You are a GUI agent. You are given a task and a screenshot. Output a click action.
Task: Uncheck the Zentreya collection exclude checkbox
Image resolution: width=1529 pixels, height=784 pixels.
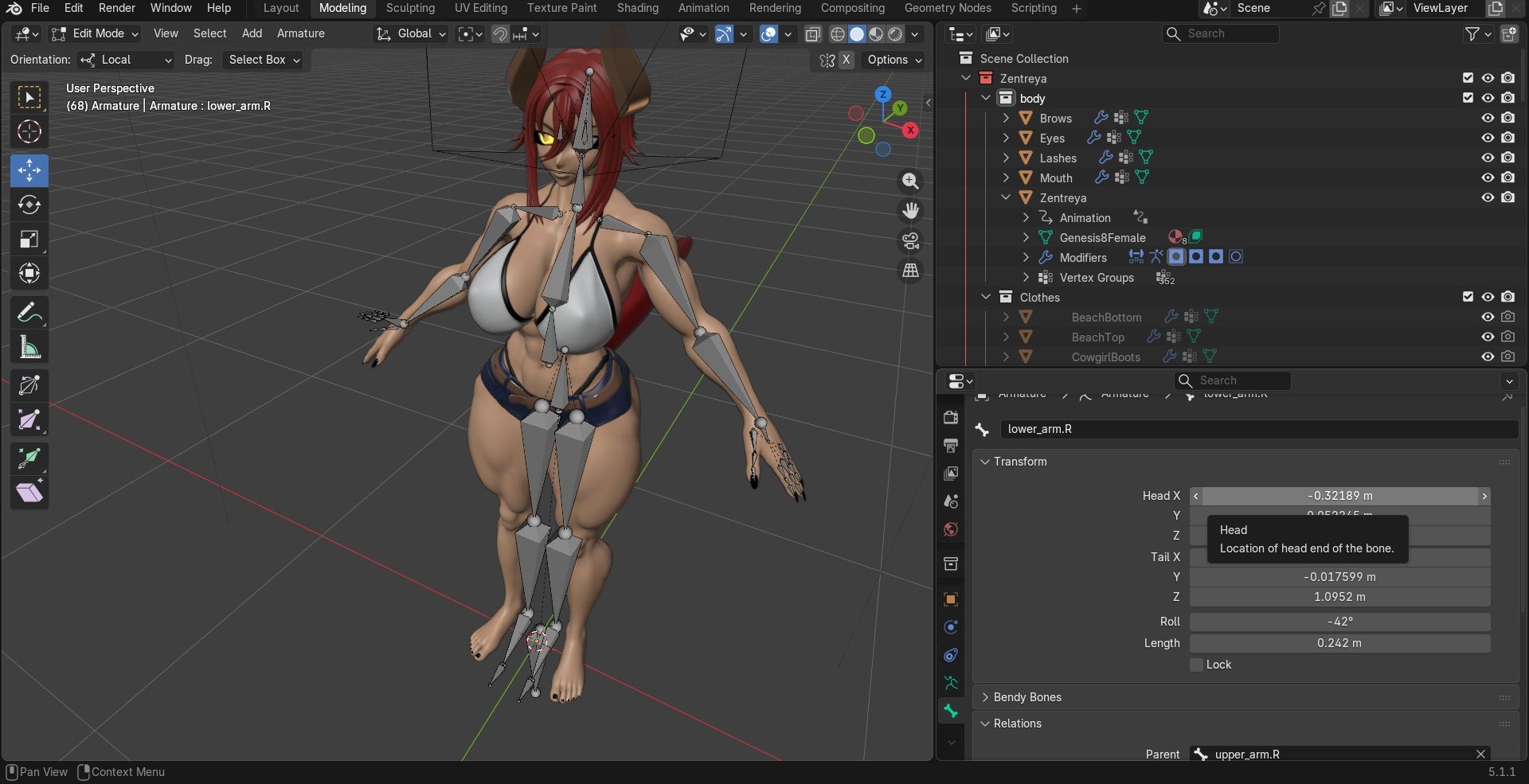pos(1468,78)
